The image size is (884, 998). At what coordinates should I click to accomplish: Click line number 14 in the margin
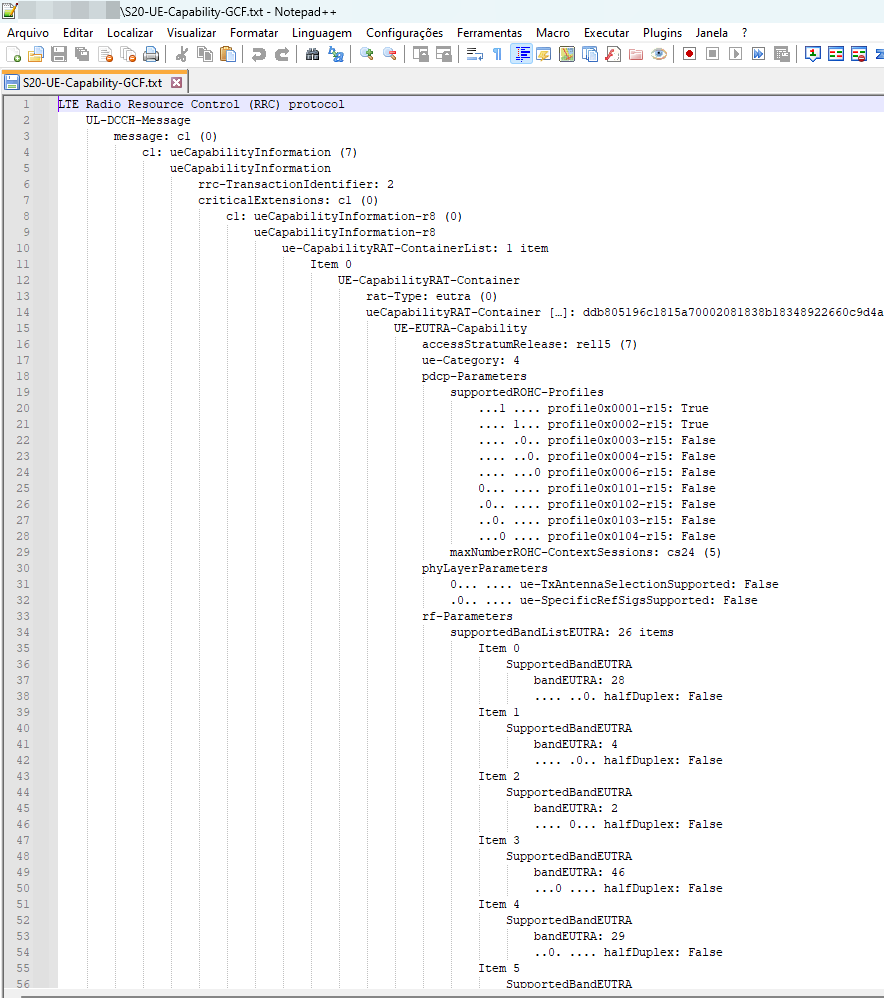click(x=23, y=313)
